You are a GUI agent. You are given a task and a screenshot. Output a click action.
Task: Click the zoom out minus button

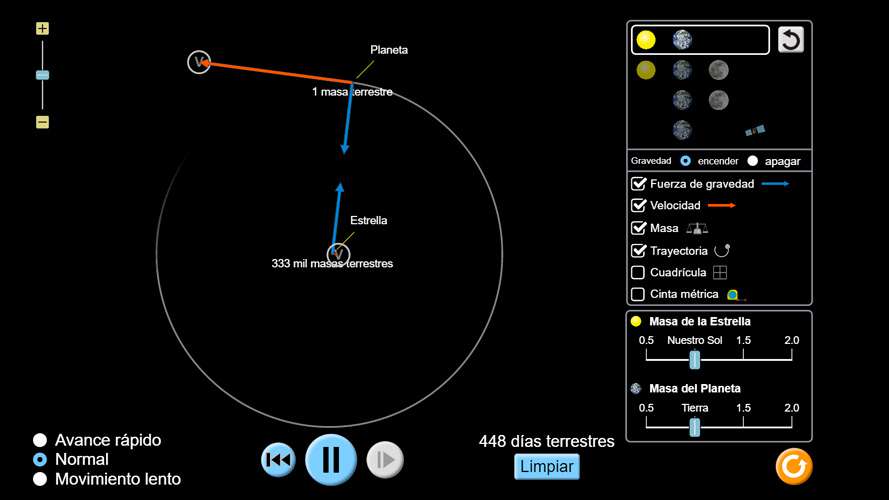tap(42, 122)
